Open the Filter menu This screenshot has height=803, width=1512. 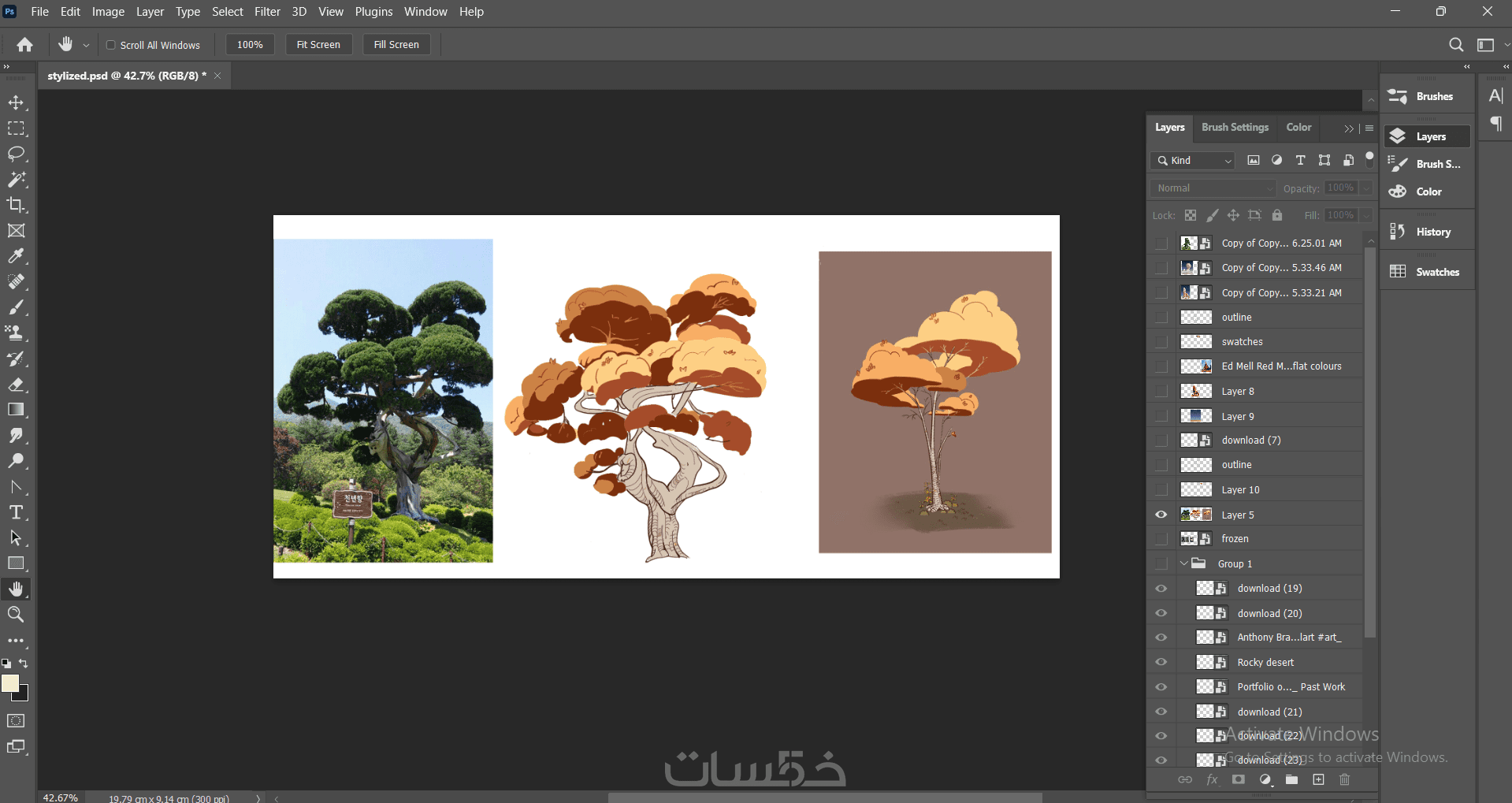(267, 12)
